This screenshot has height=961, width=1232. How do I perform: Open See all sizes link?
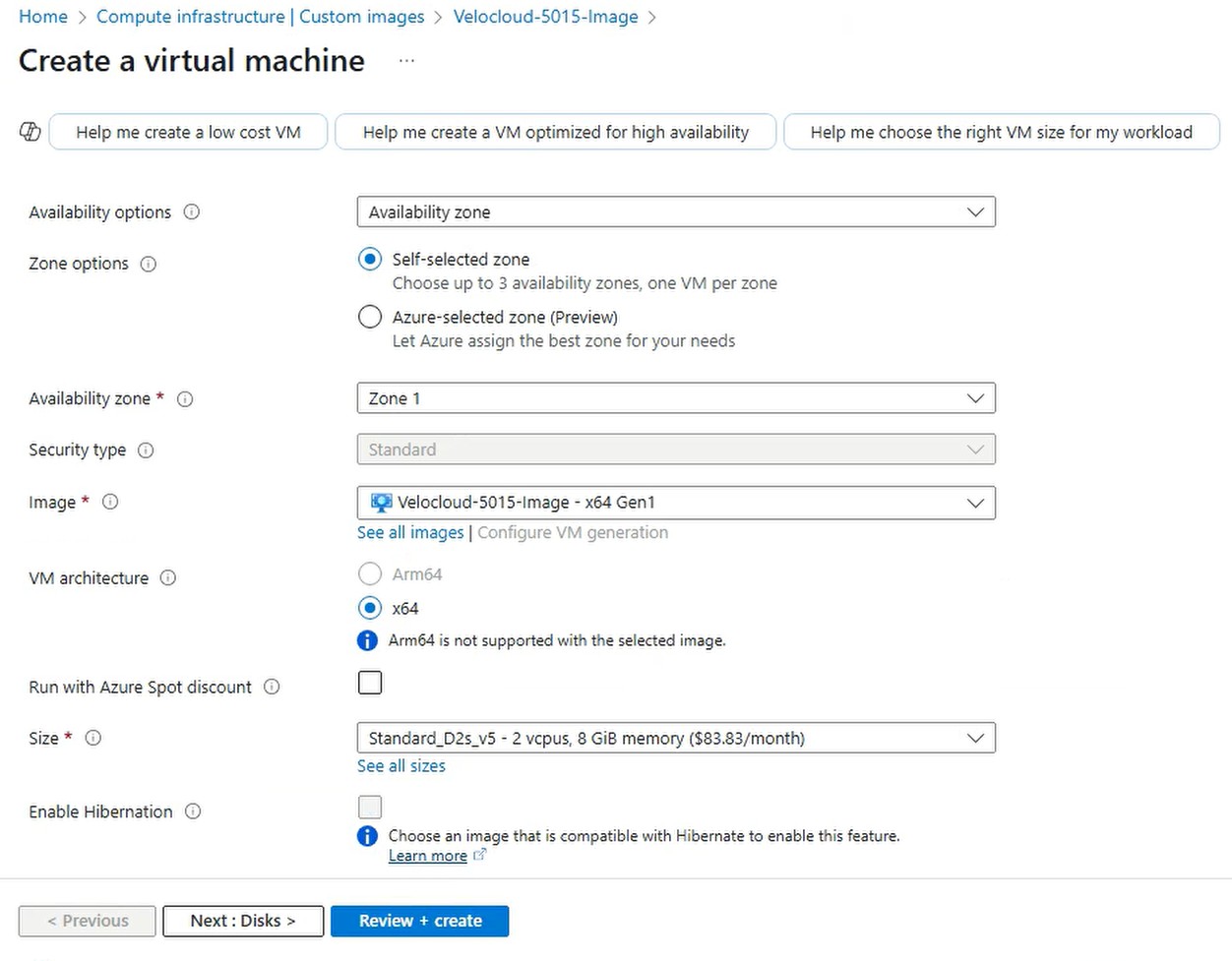coord(401,765)
